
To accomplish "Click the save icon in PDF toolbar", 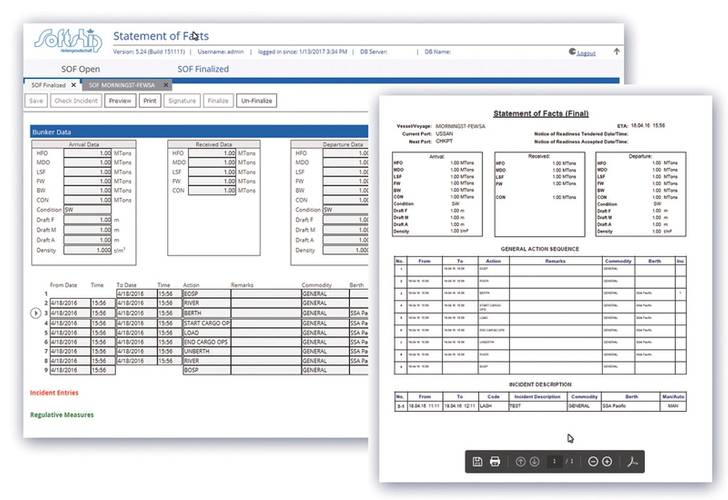I will pyautogui.click(x=479, y=461).
